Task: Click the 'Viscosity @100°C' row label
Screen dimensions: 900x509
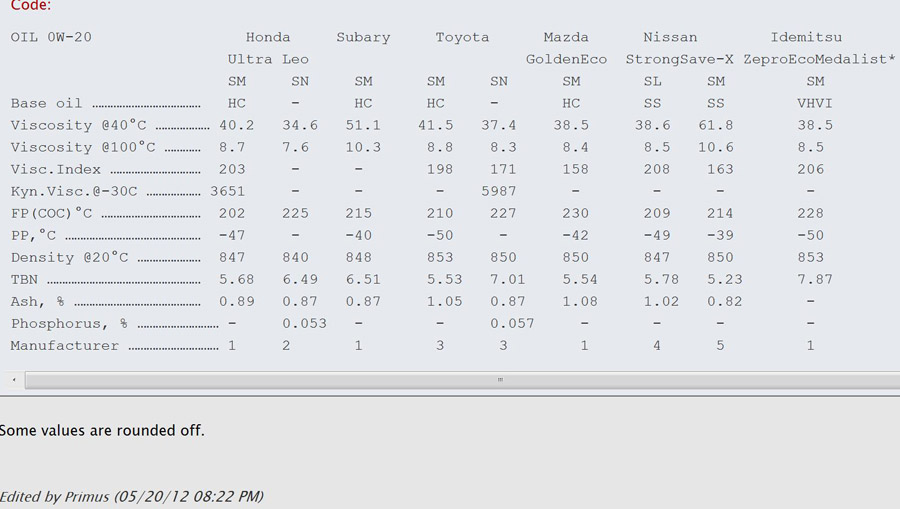Action: [x=83, y=147]
